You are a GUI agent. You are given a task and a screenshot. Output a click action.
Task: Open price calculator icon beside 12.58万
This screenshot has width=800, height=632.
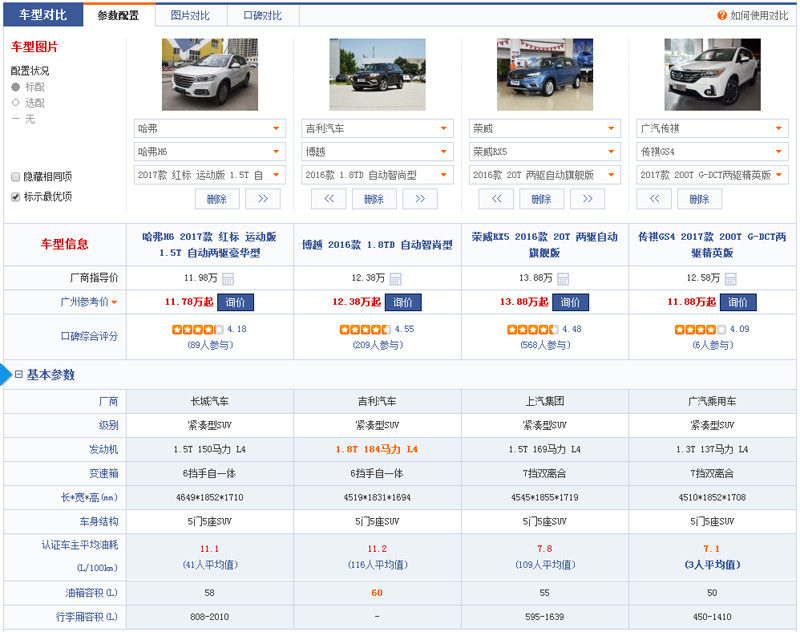731,279
